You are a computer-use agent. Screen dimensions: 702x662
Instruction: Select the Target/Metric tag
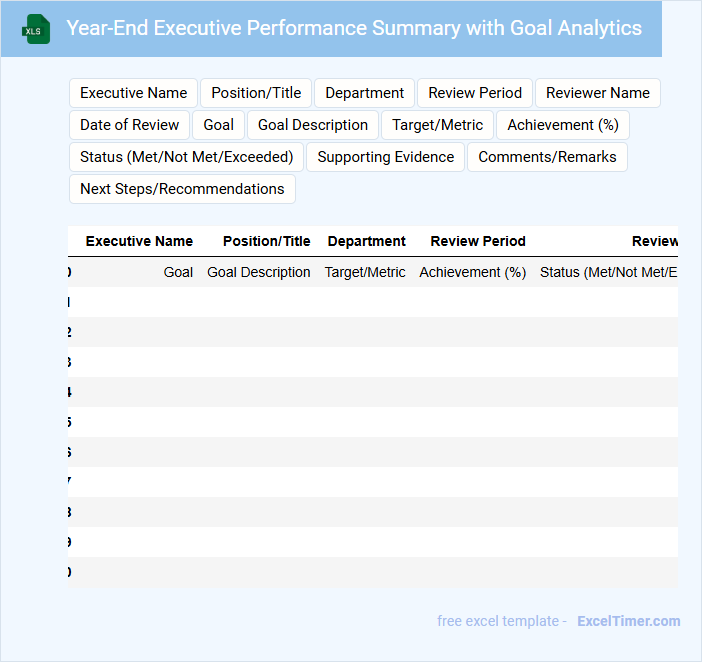[x=437, y=125]
